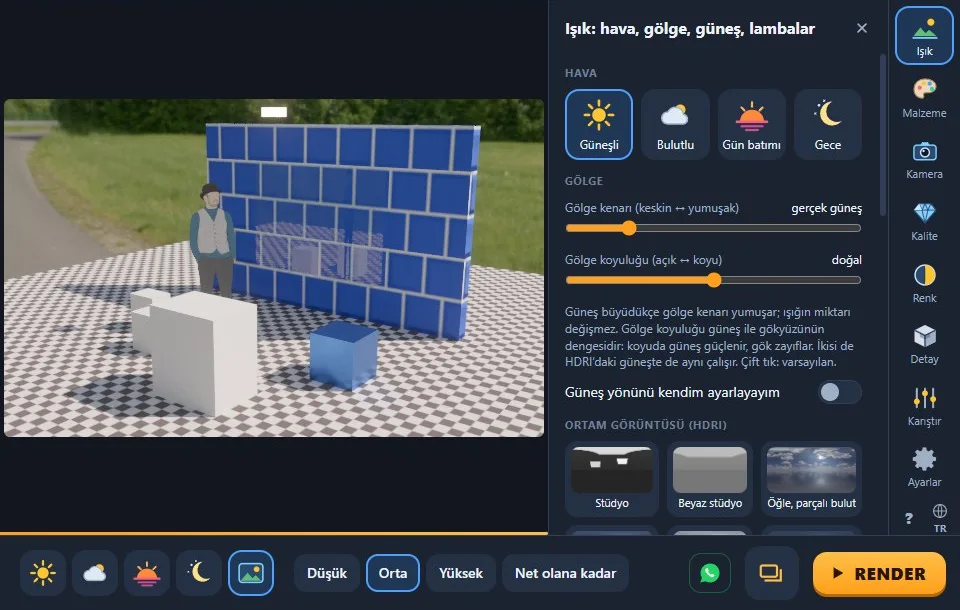
Task: Open the Işık light panel in sidebar
Action: click(924, 36)
